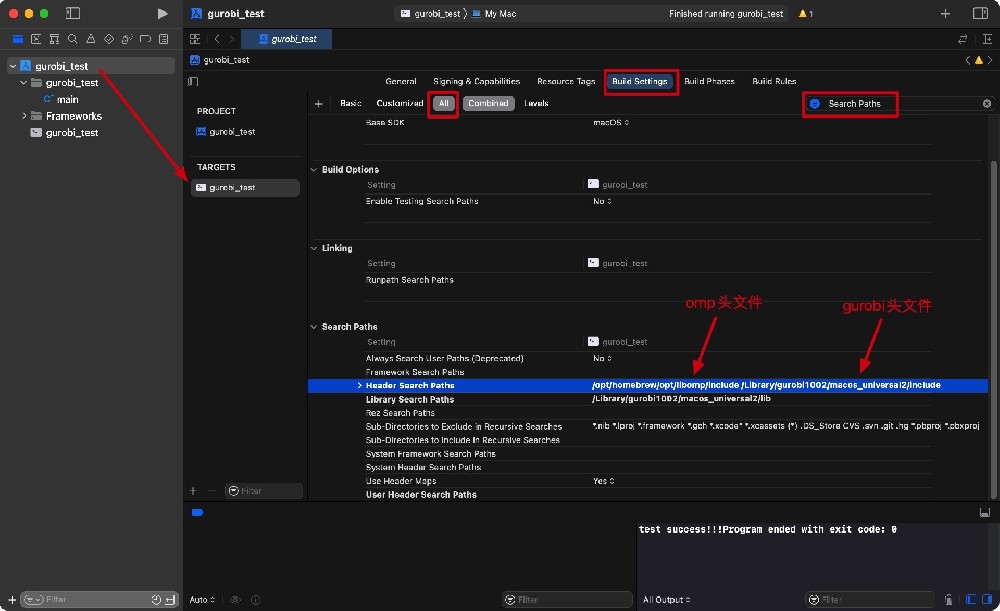Screen dimensions: 1000x611
Task: Hide the project and targets list
Action: (193, 81)
